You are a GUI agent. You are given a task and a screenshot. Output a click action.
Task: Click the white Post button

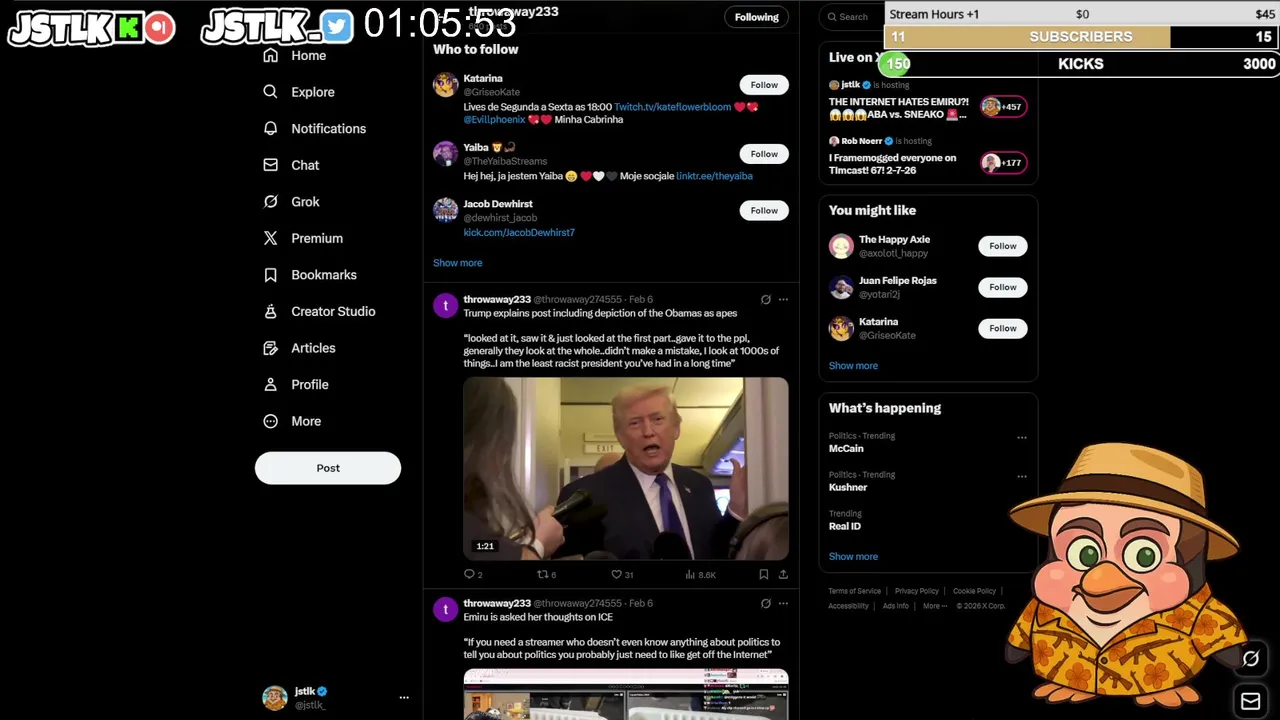tap(328, 468)
